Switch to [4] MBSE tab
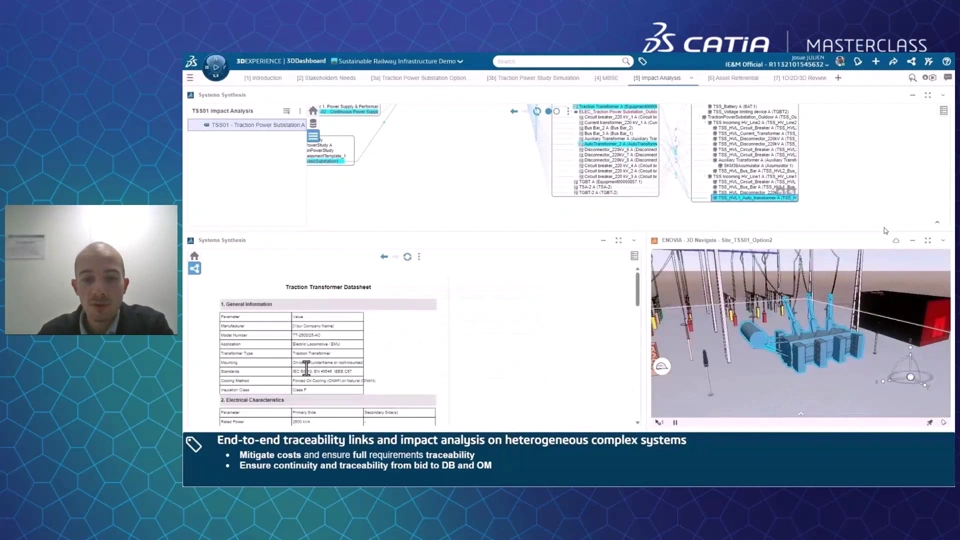Image resolution: width=960 pixels, height=540 pixels. point(606,78)
